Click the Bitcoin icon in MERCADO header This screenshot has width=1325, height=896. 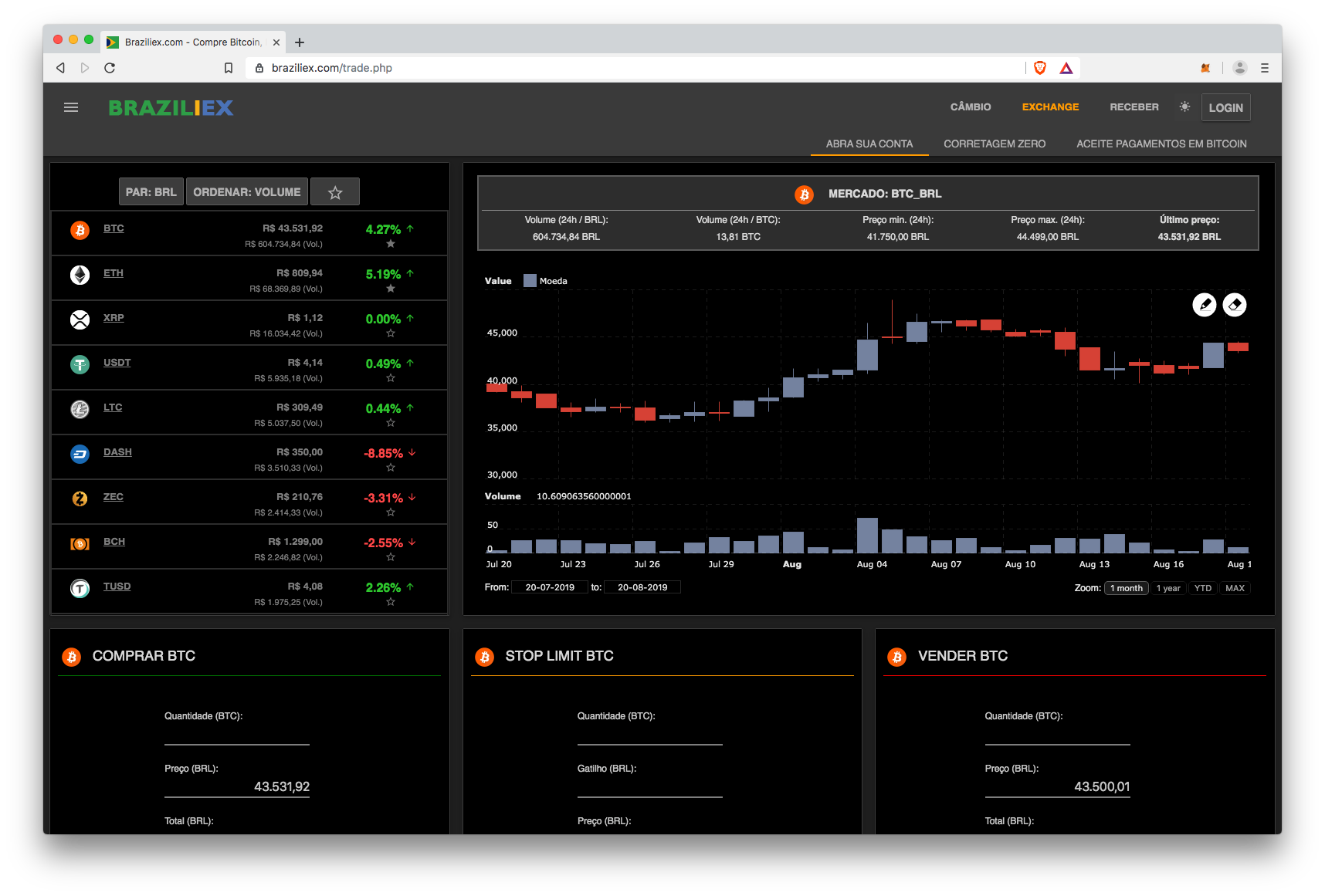tap(805, 194)
